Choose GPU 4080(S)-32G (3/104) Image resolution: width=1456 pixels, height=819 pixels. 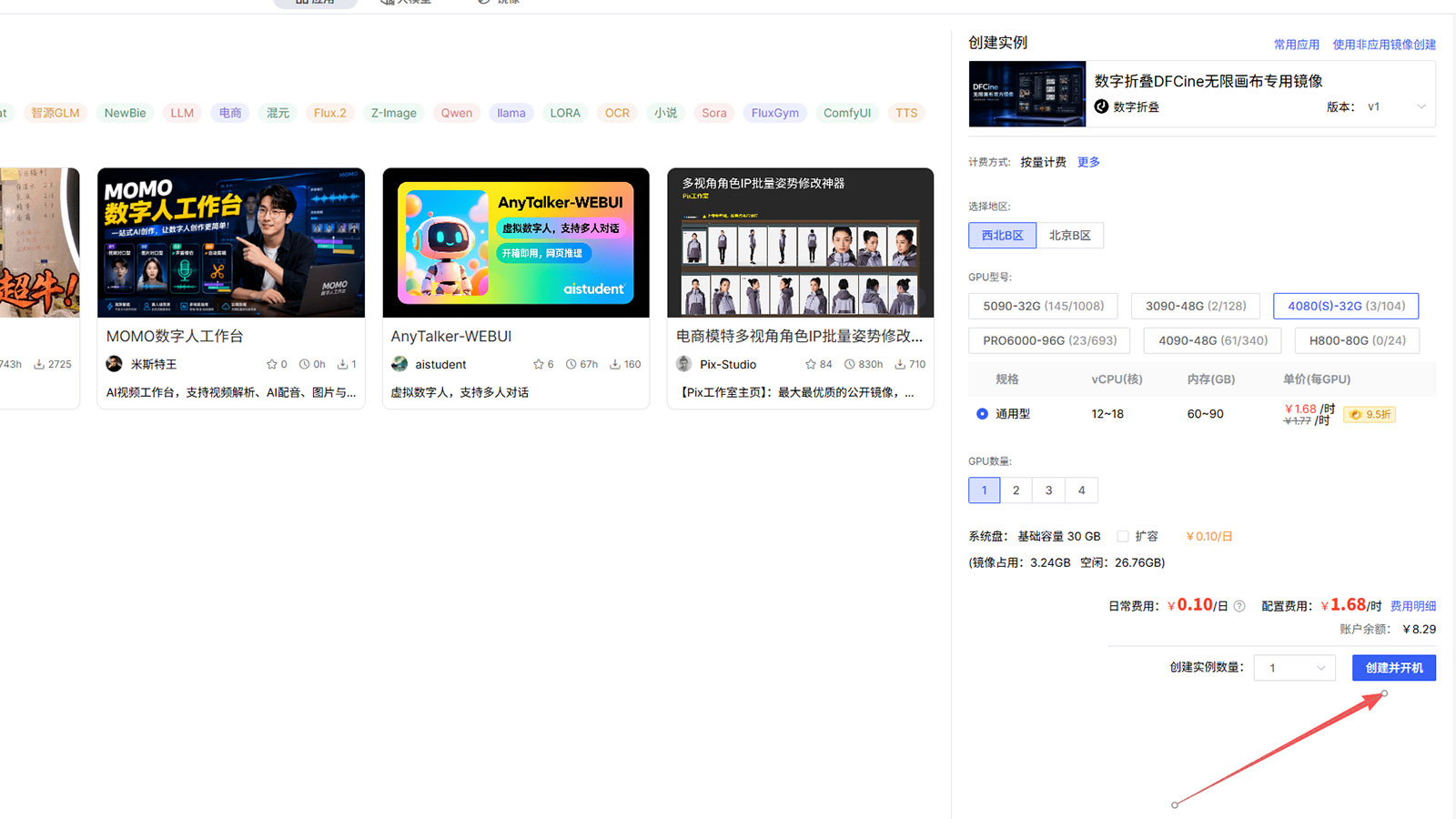[1346, 306]
